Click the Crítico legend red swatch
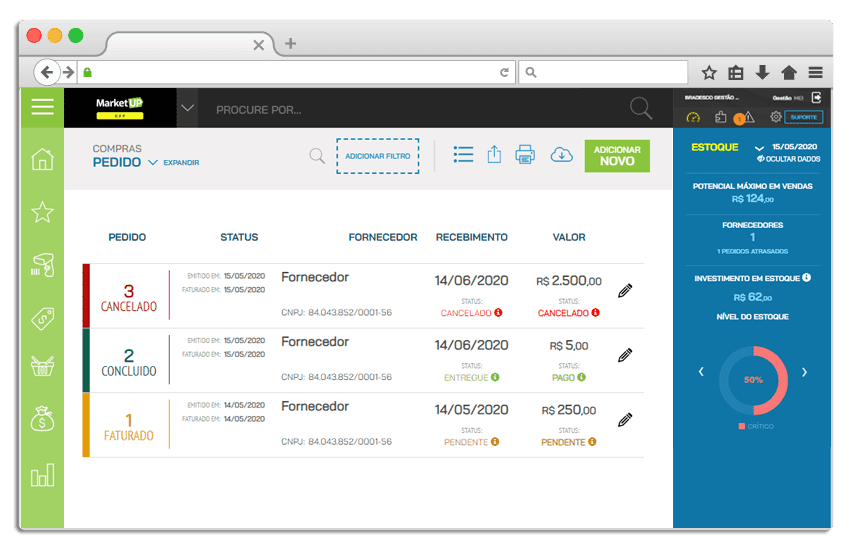Screen dimensions: 854x550 click(741, 426)
